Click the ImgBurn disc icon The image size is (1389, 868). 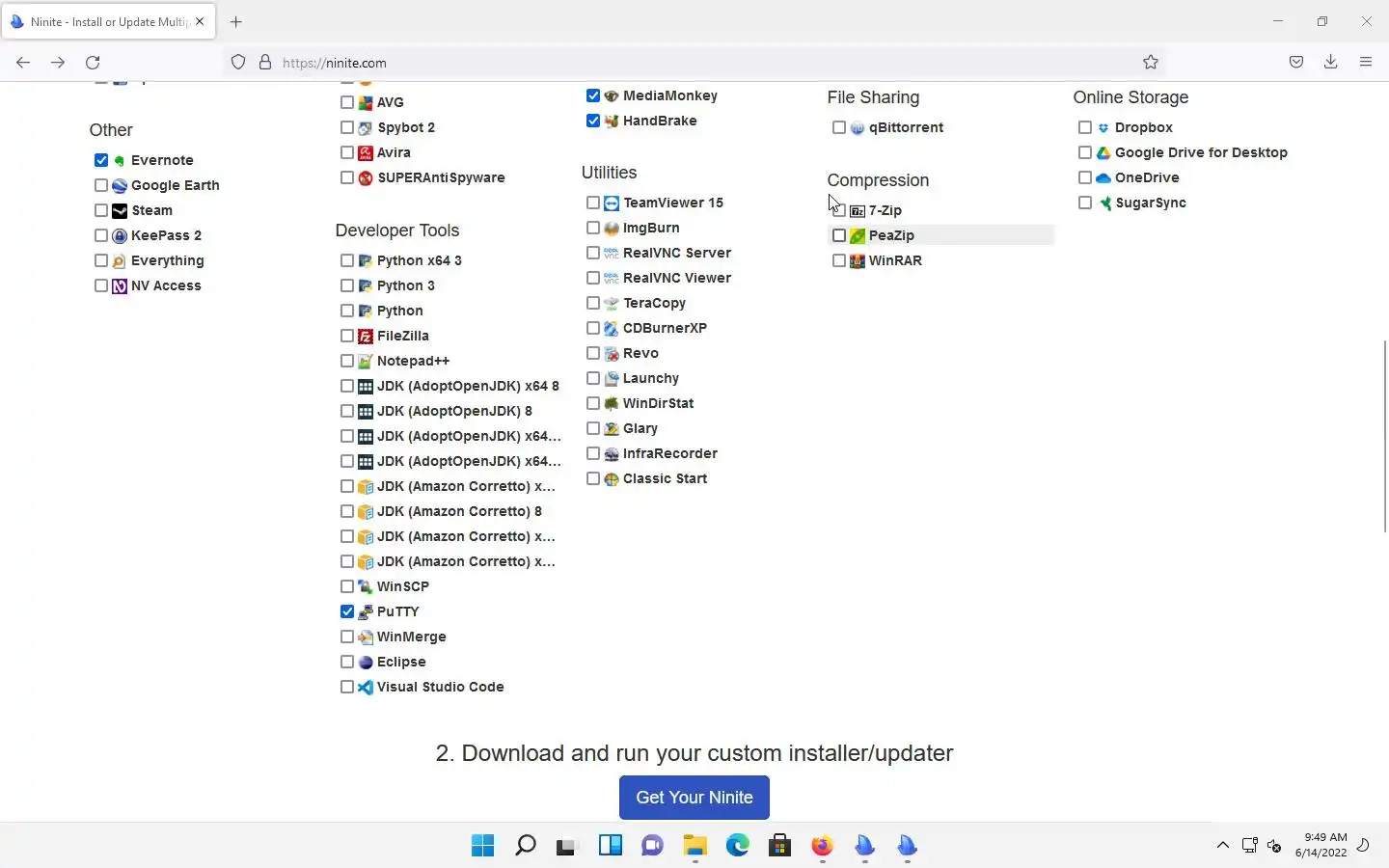click(612, 228)
